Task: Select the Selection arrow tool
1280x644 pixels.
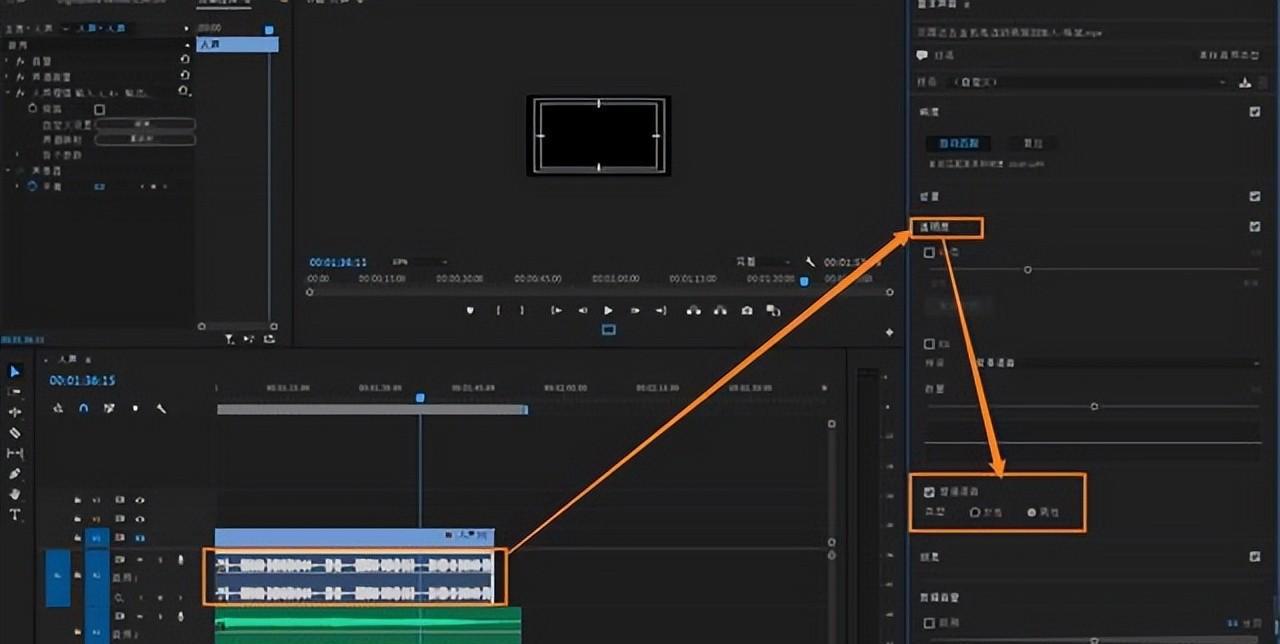Action: pyautogui.click(x=15, y=372)
